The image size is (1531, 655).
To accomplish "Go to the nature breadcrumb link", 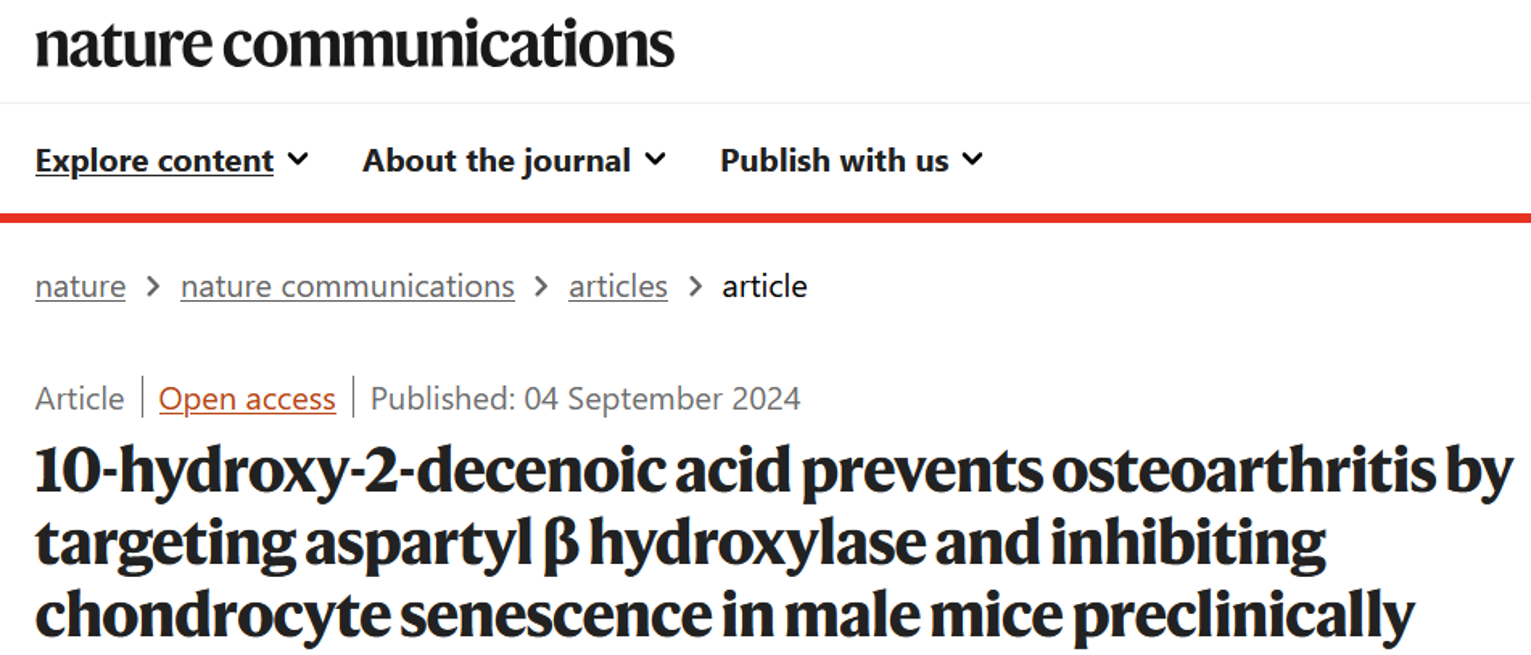I will [80, 287].
